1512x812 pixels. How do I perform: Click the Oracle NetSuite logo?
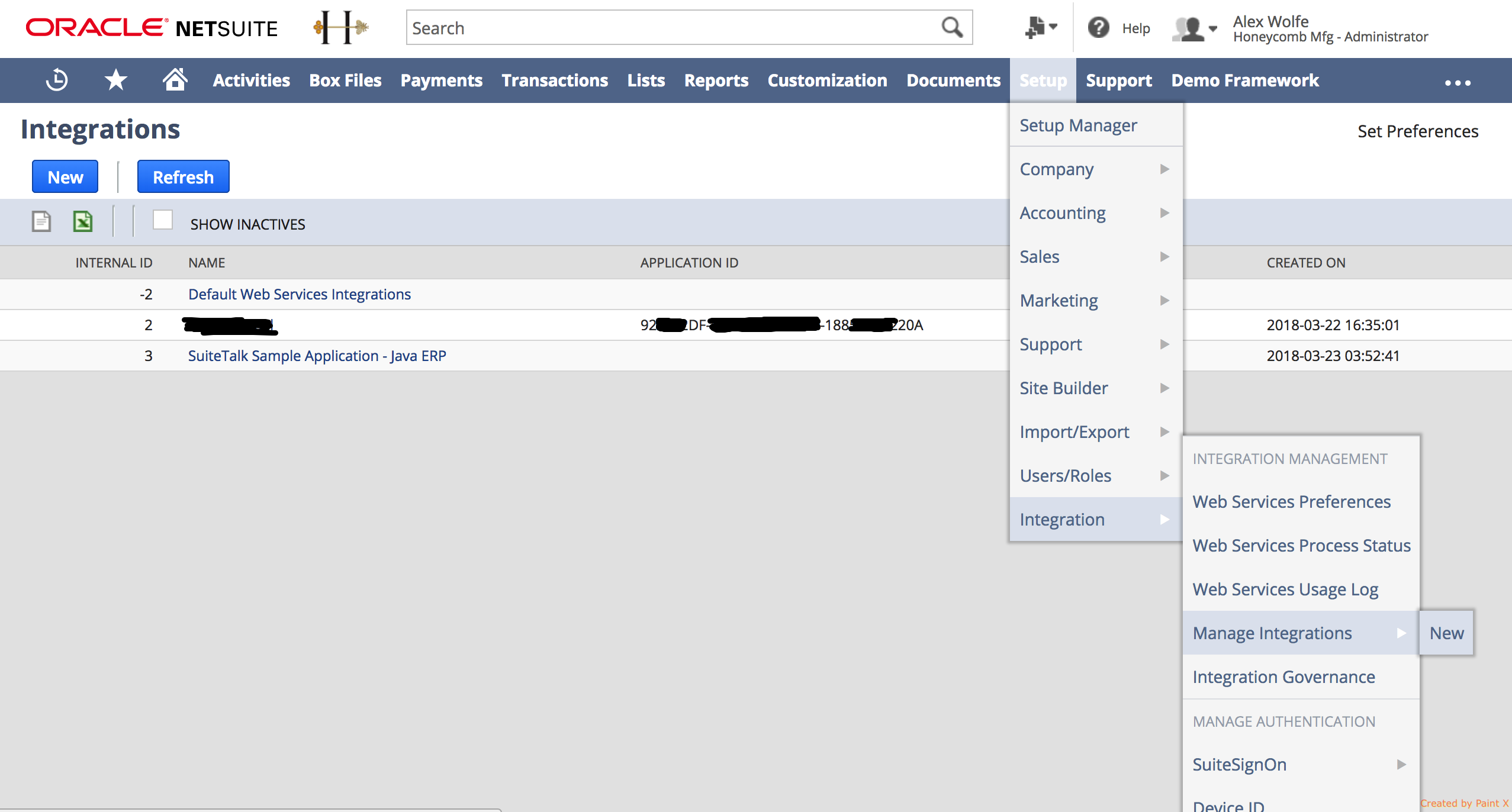click(x=152, y=28)
